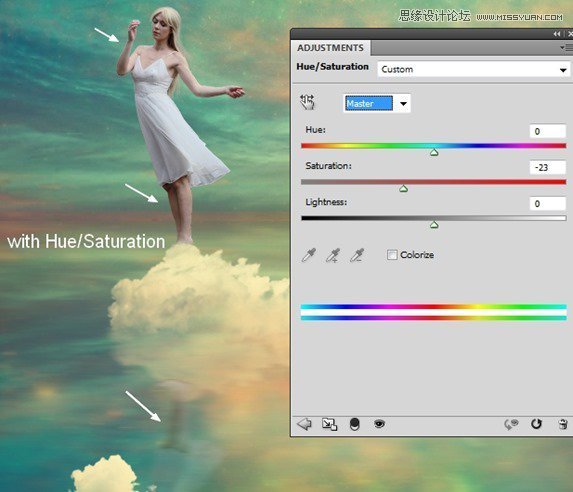Viewport: 573px width, 492px height.
Task: Click the Saturation slider handle
Action: pyautogui.click(x=403, y=189)
